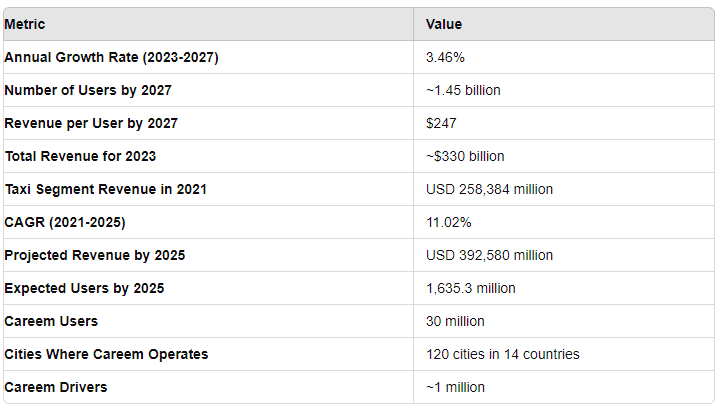Select Taxi Segment Revenue in 2021 label
This screenshot has width=719, height=407.
(105, 189)
